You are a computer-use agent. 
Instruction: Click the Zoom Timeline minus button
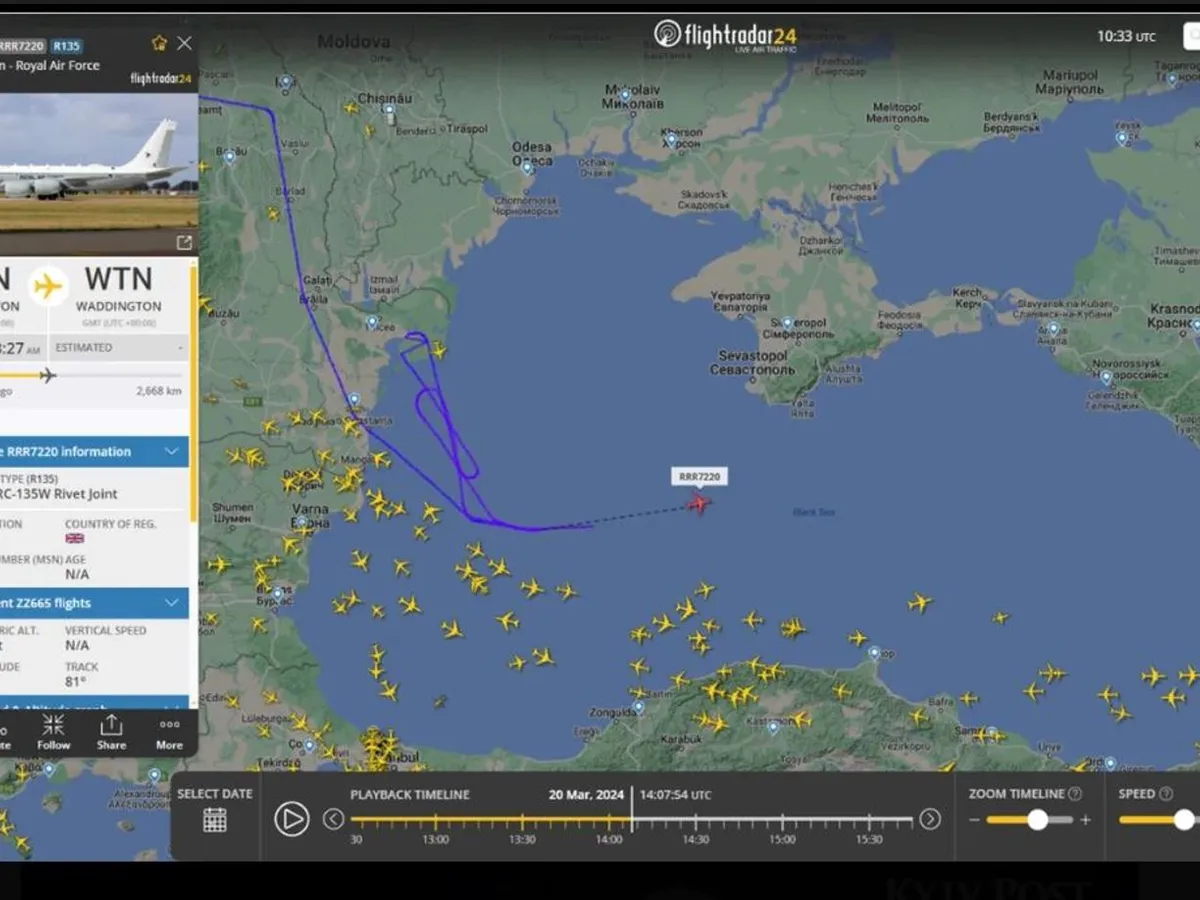[974, 820]
